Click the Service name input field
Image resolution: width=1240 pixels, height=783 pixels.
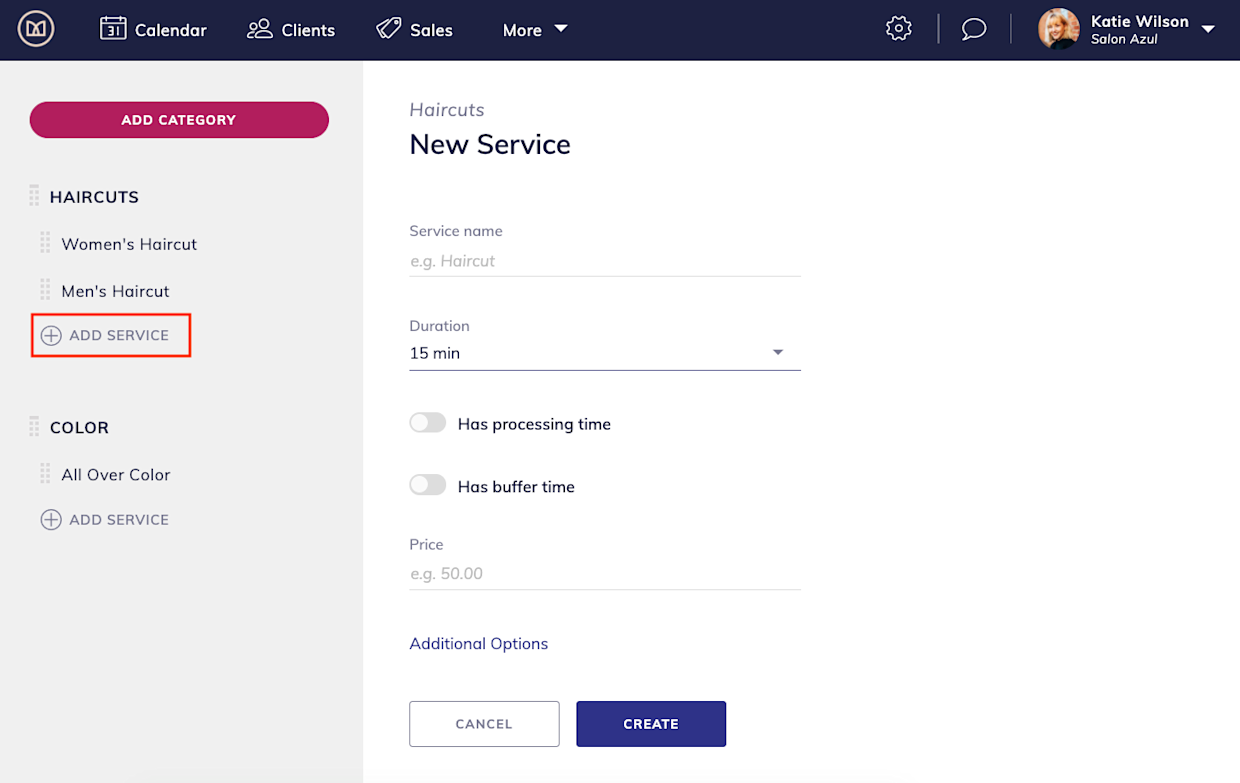tap(605, 261)
